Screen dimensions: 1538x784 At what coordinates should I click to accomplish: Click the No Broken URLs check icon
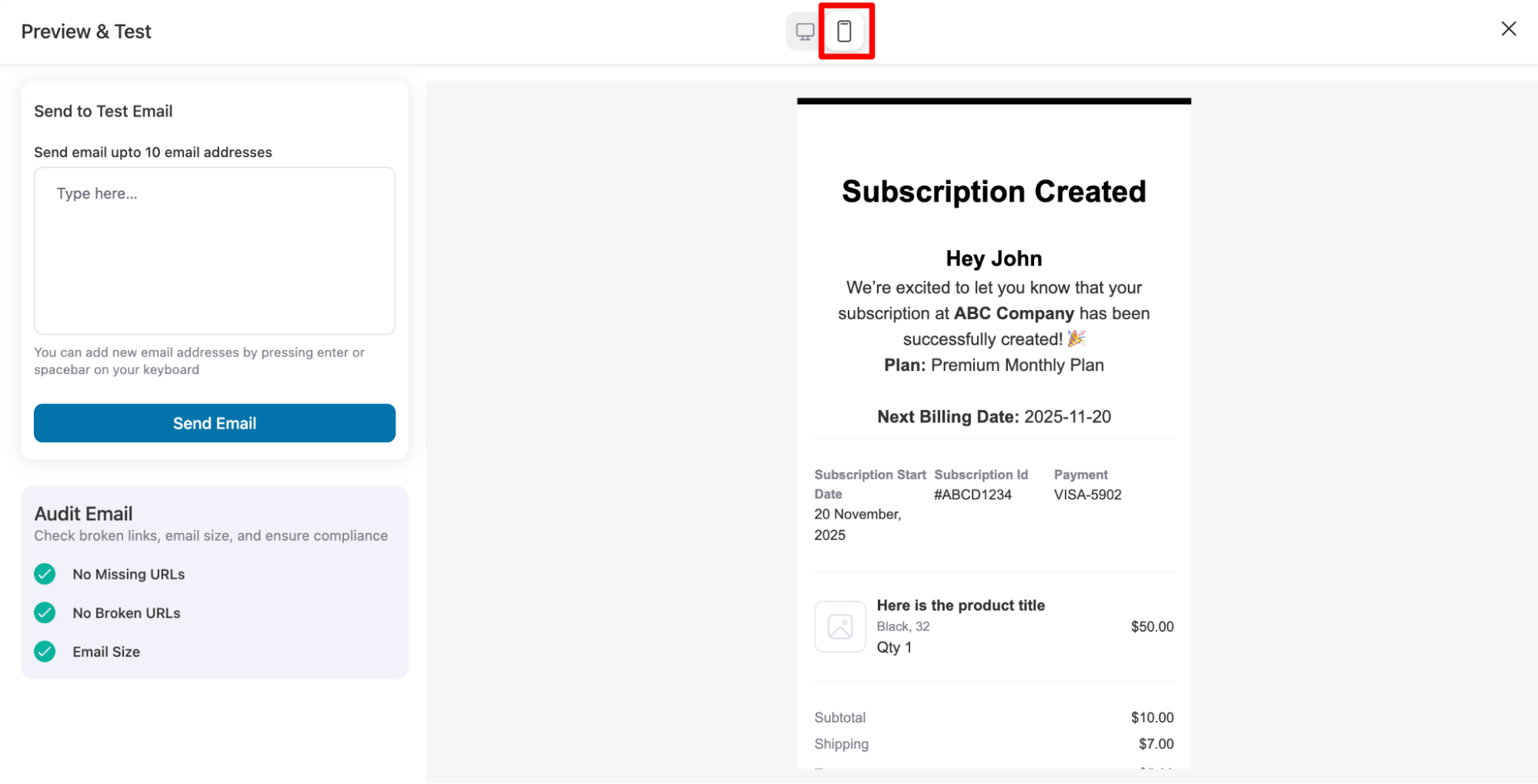[x=45, y=612]
